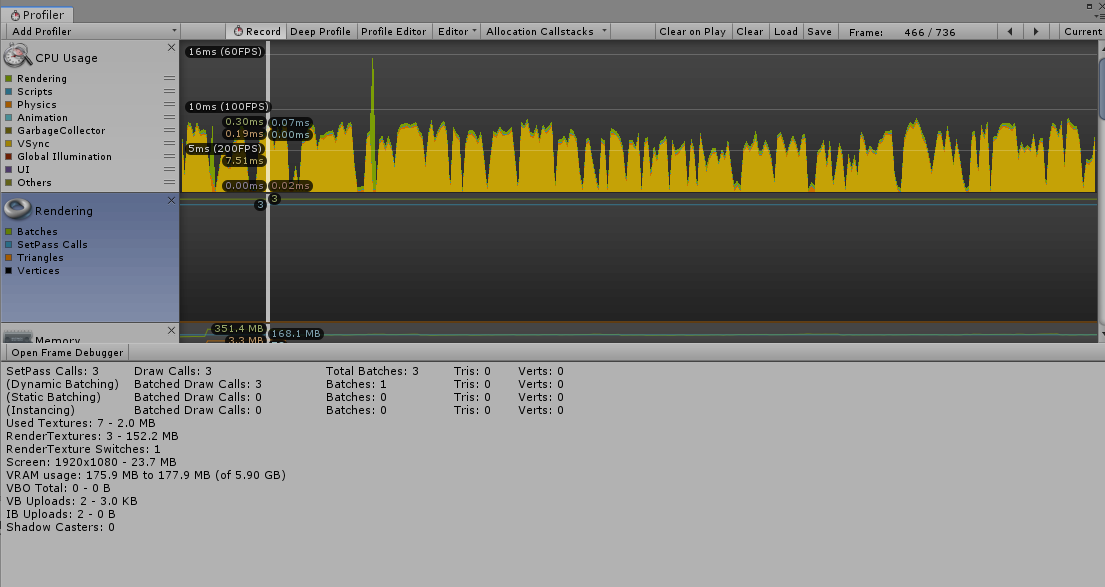Step to the next frame arrow

(x=1036, y=32)
